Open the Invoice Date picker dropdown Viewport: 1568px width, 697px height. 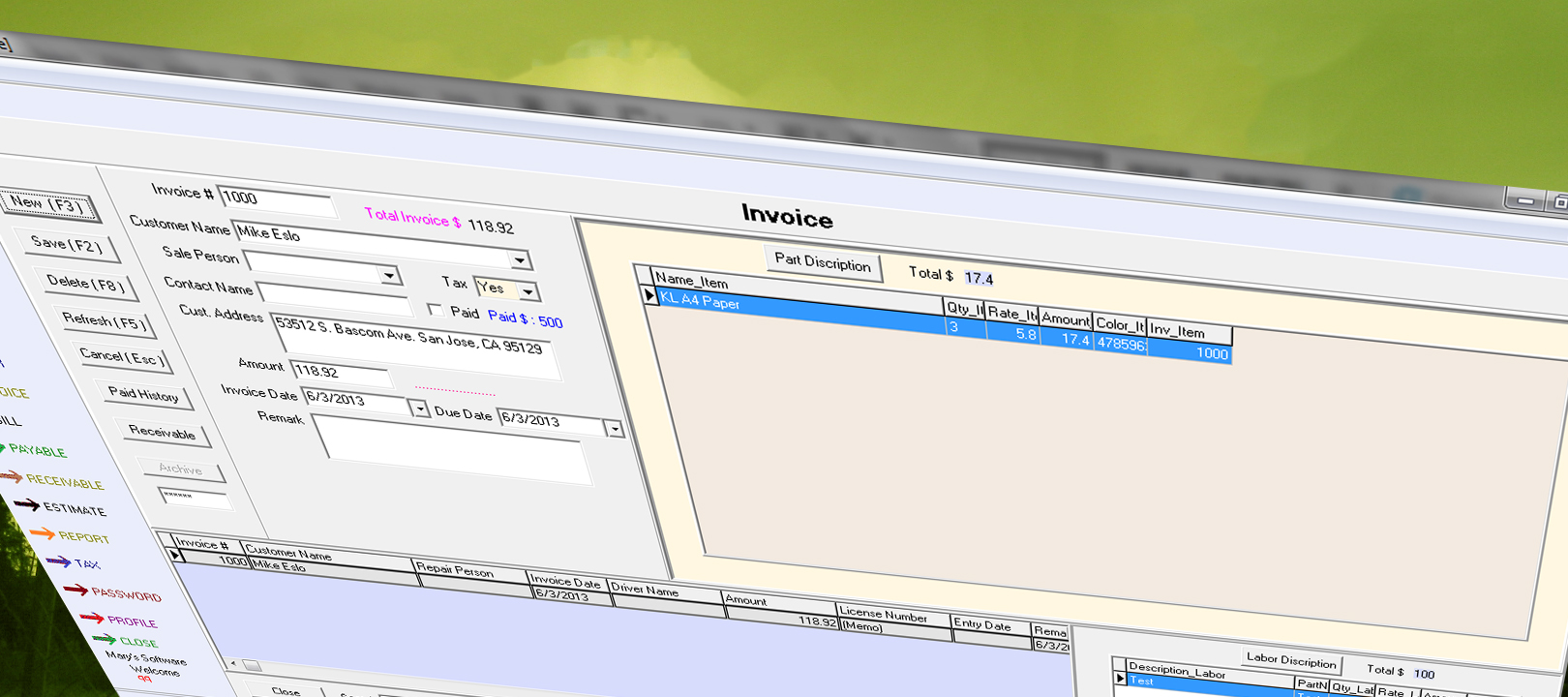coord(420,409)
